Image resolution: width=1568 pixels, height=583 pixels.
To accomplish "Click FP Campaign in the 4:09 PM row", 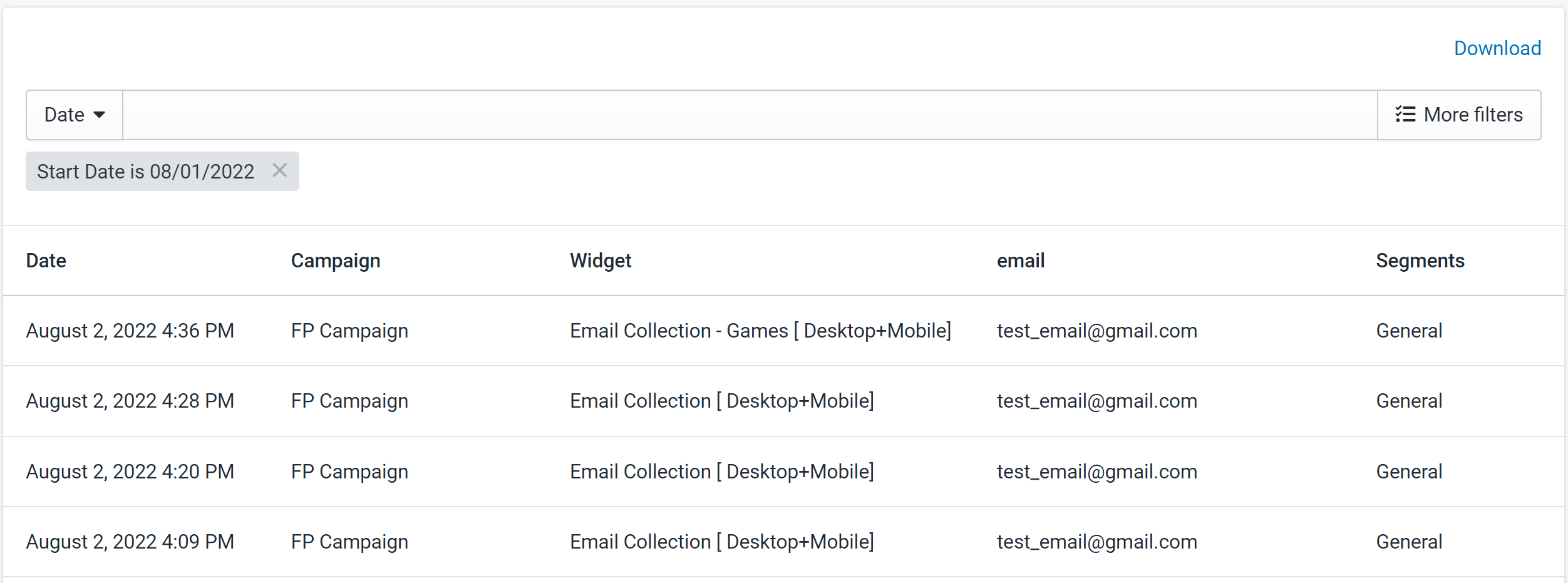I will tap(349, 542).
